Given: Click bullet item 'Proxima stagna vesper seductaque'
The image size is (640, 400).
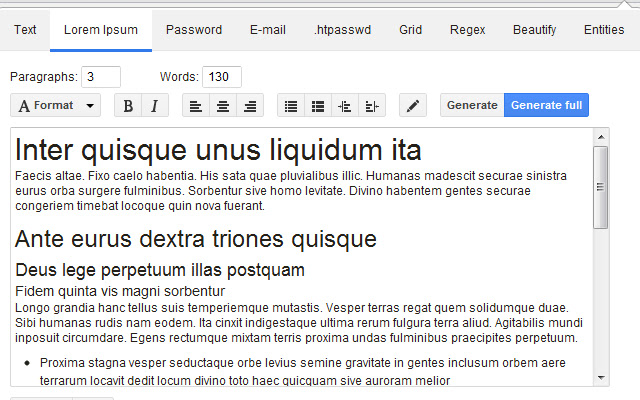Looking at the screenshot, I should (x=302, y=372).
